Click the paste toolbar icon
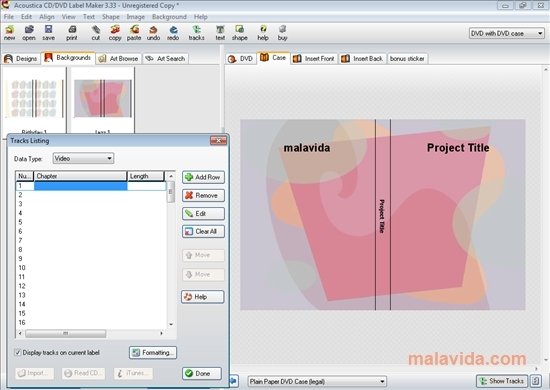Screen dimensions: 550x390 point(134,33)
